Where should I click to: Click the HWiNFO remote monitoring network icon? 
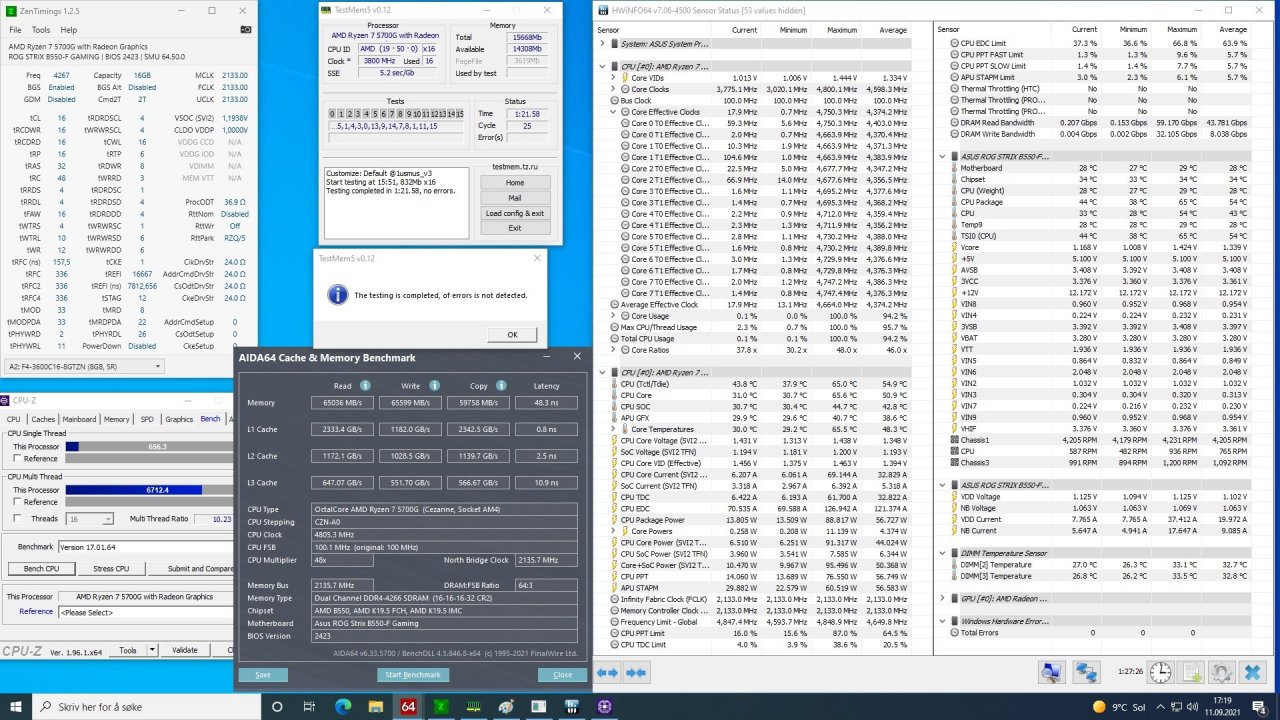point(1088,672)
